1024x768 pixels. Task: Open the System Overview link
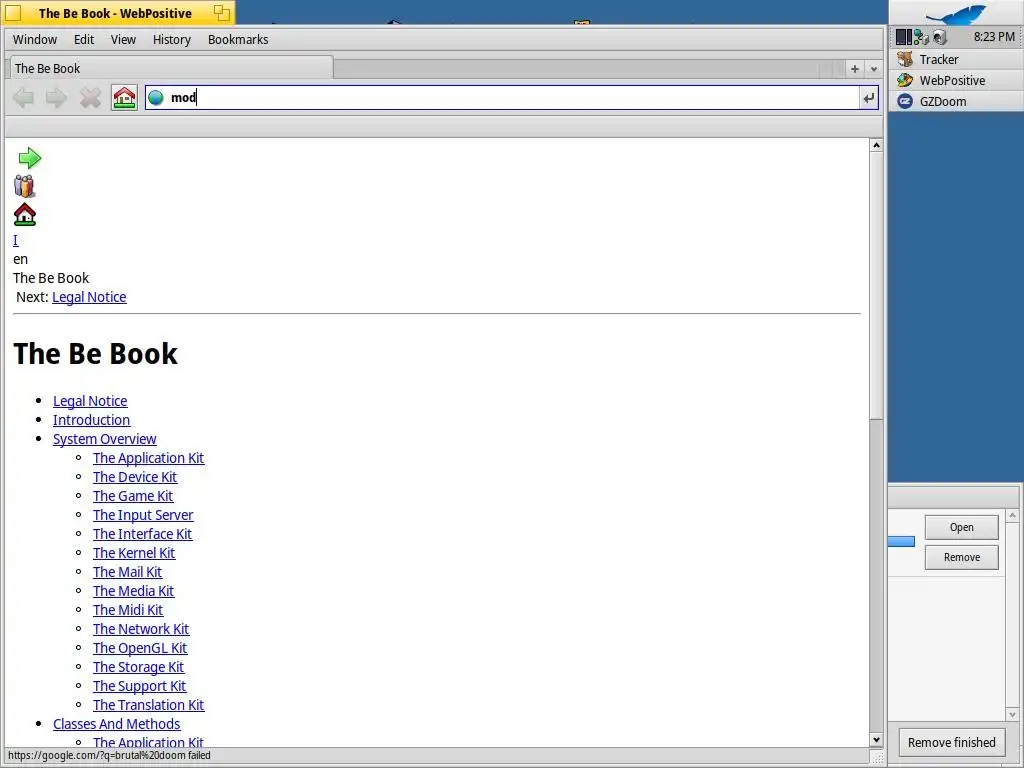click(104, 439)
